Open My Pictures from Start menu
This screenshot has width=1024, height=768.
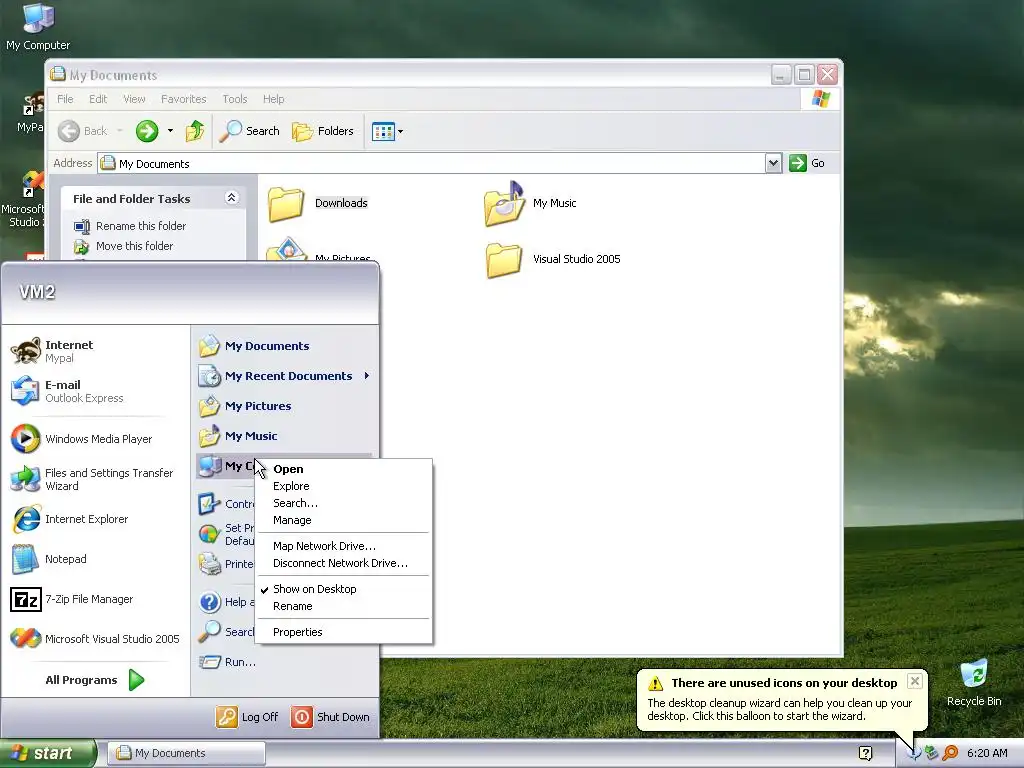pos(285,406)
